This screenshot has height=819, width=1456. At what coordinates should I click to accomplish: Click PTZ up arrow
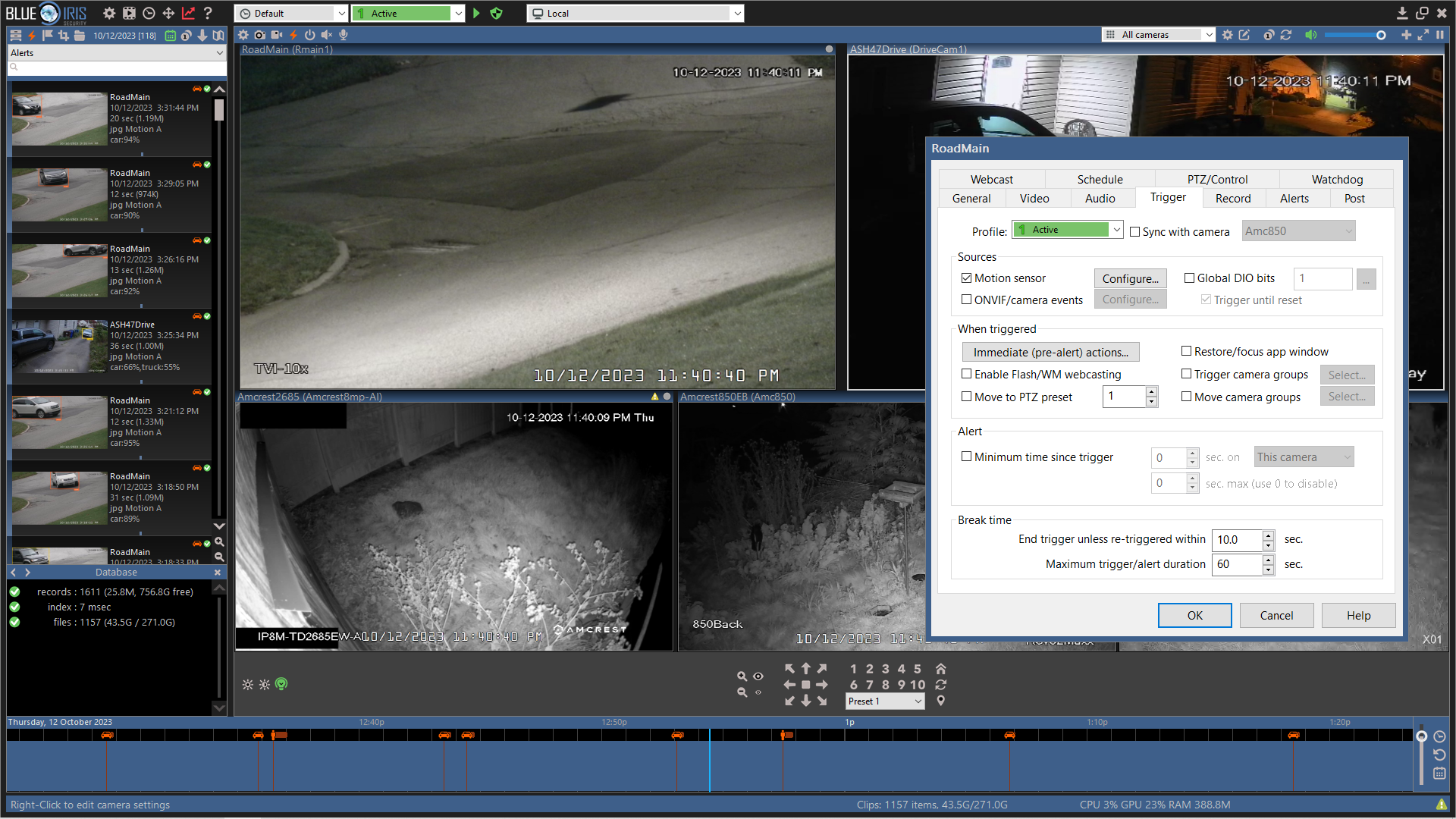tap(806, 669)
